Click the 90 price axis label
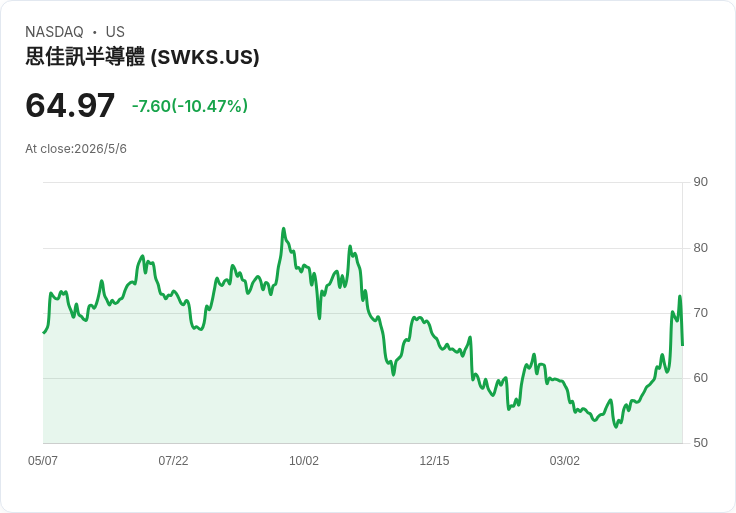The height and width of the screenshot is (513, 736). [700, 182]
